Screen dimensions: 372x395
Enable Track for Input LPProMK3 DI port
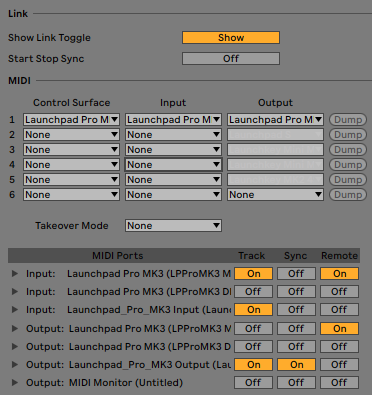pyautogui.click(x=253, y=292)
